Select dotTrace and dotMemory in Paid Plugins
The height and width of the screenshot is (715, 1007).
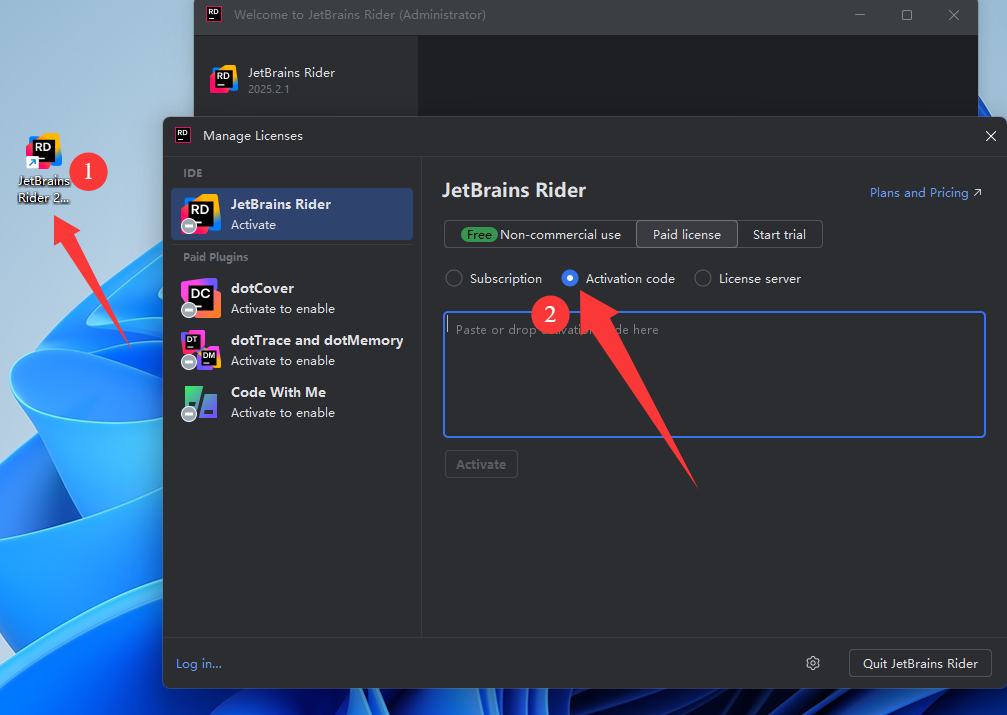tap(292, 350)
